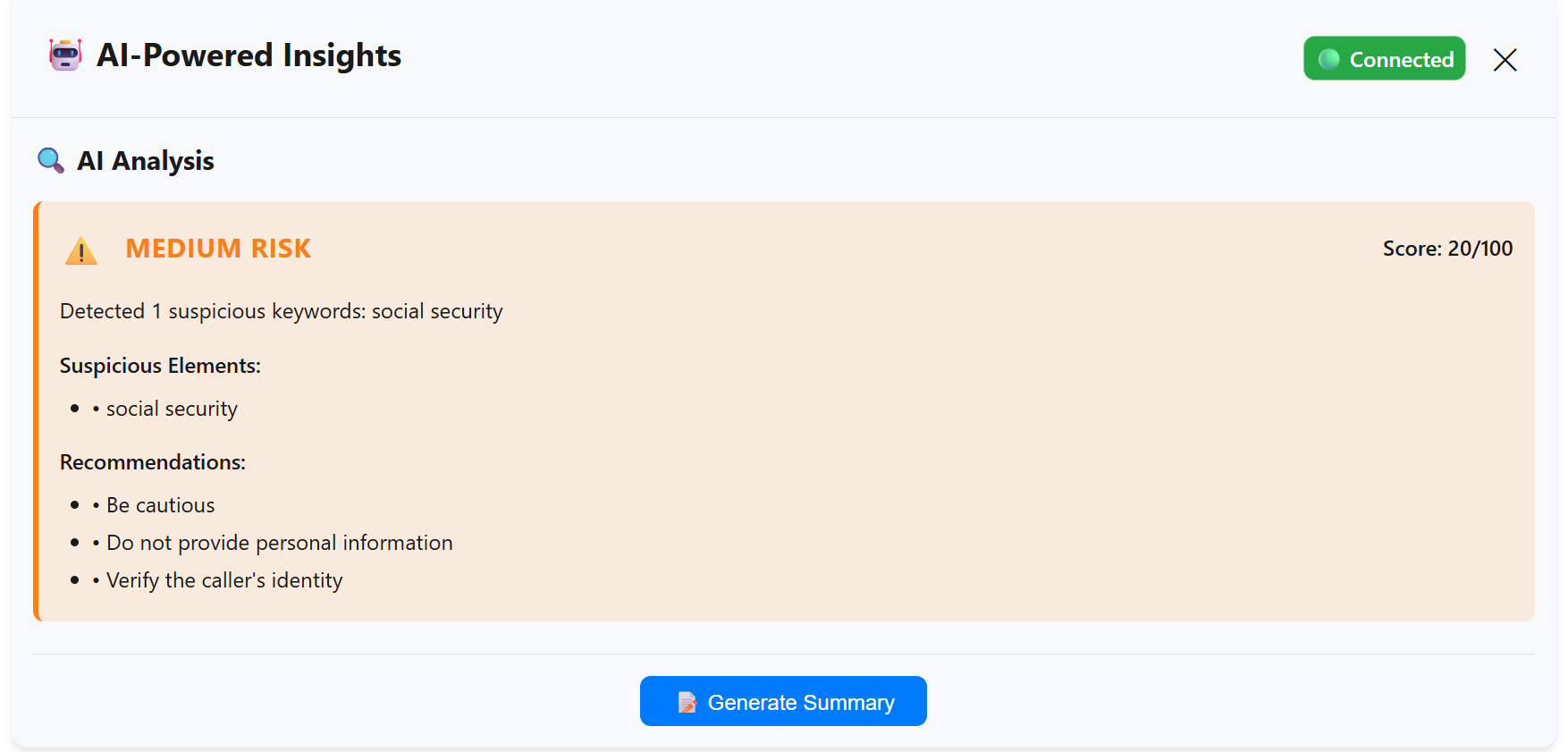Viewport: 1568px width, 752px height.
Task: Click the green connection status dot
Action: tap(1328, 59)
